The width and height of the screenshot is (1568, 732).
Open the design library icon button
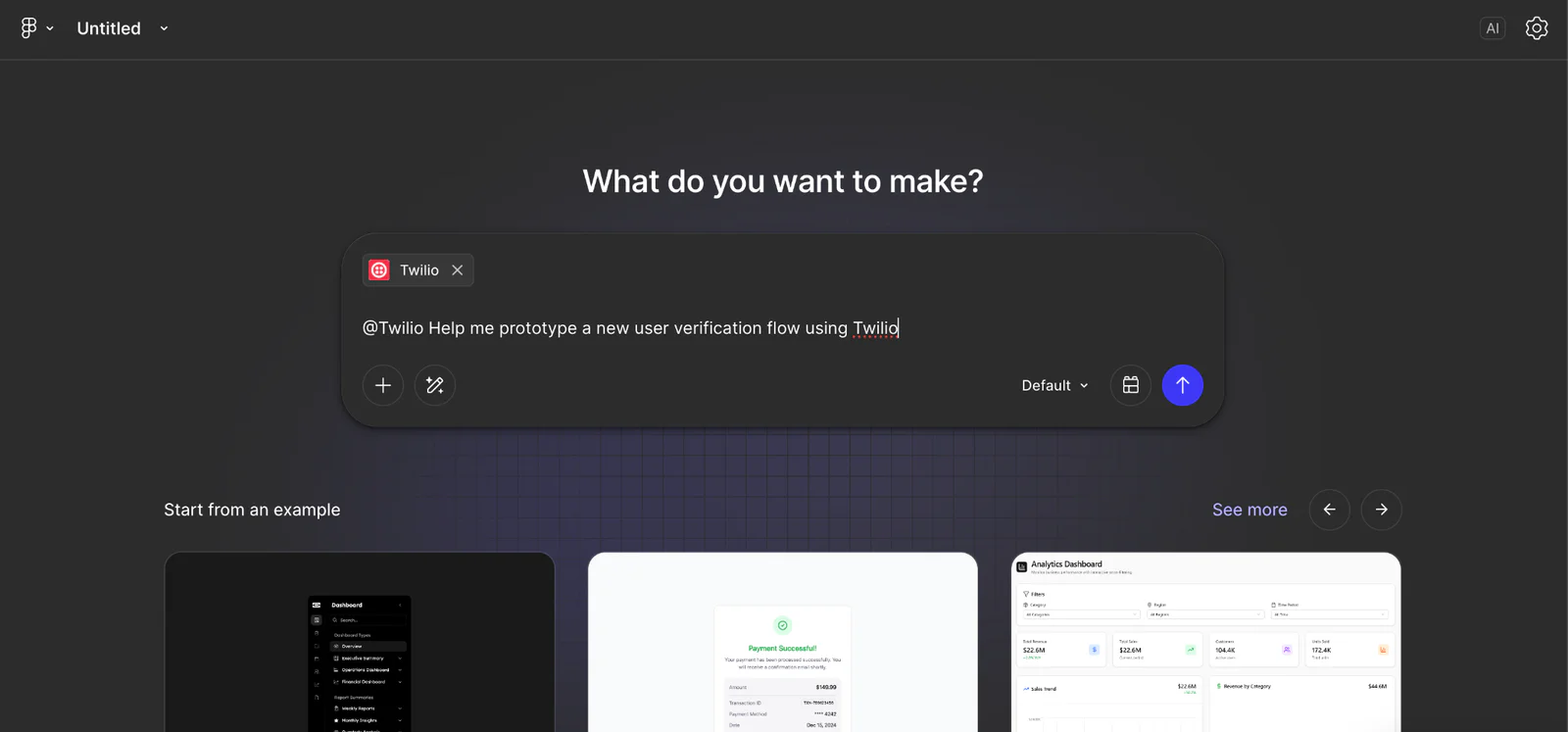(1131, 385)
